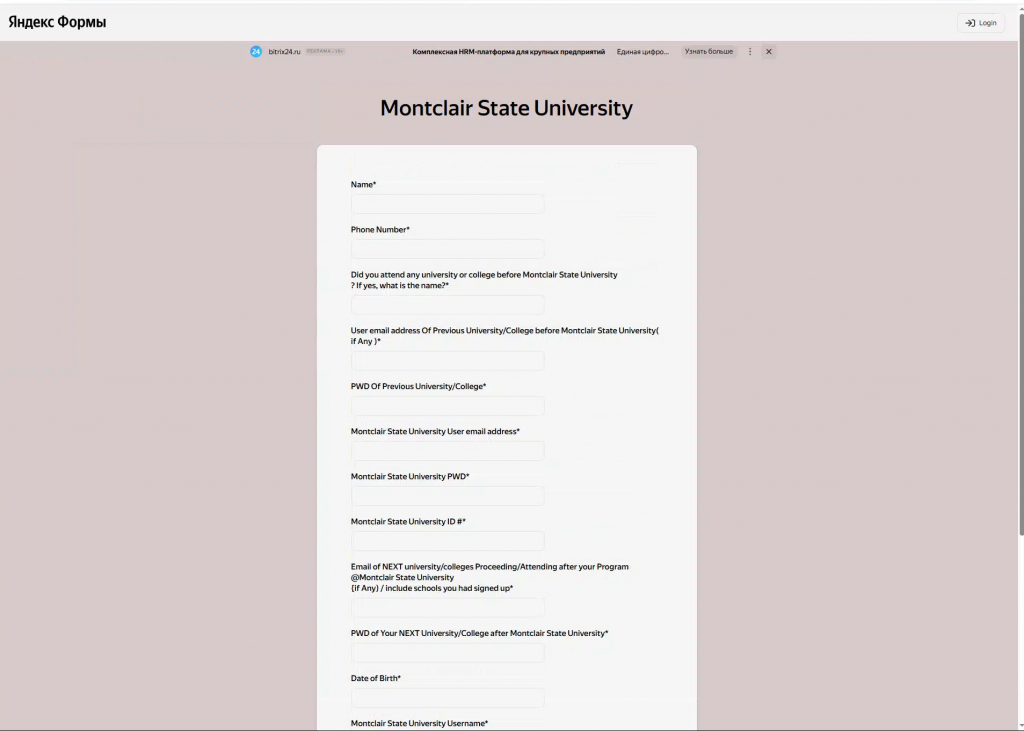This screenshot has height=731, width=1024.
Task: Click the Bitrix24 round logo icon
Action: pos(255,51)
